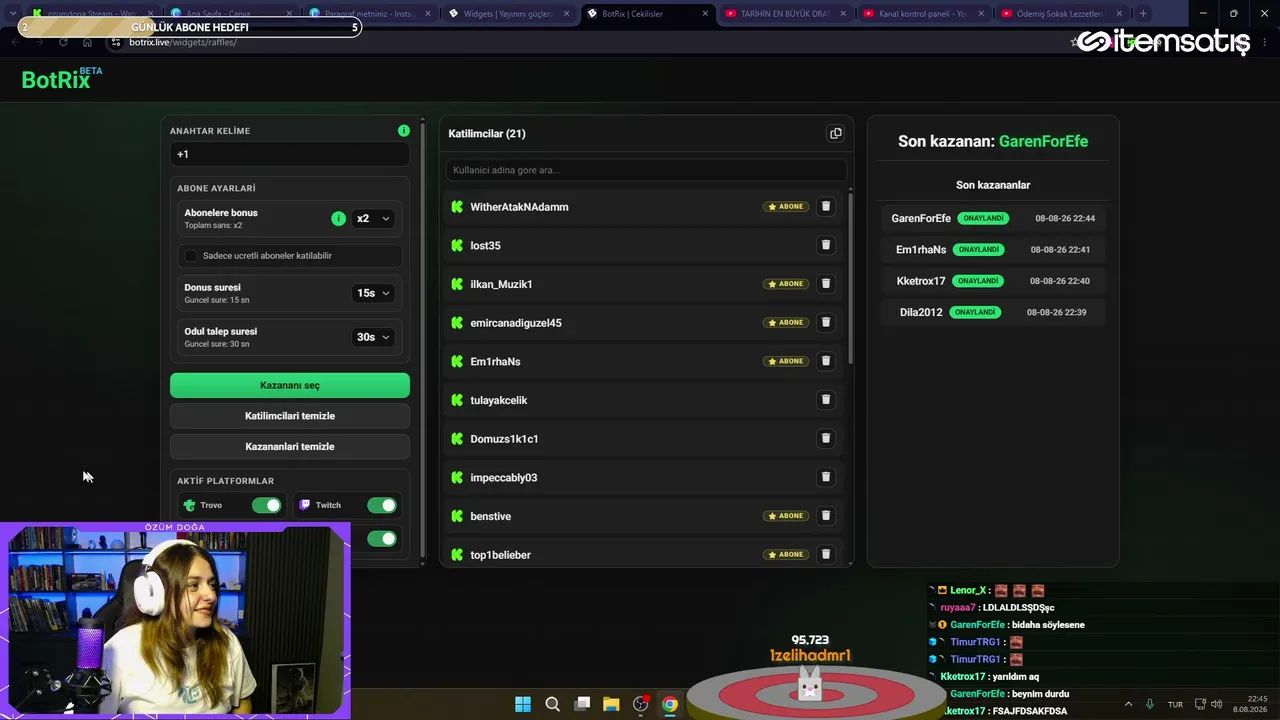Click 'Kazananlari temizle' button

click(x=290, y=446)
